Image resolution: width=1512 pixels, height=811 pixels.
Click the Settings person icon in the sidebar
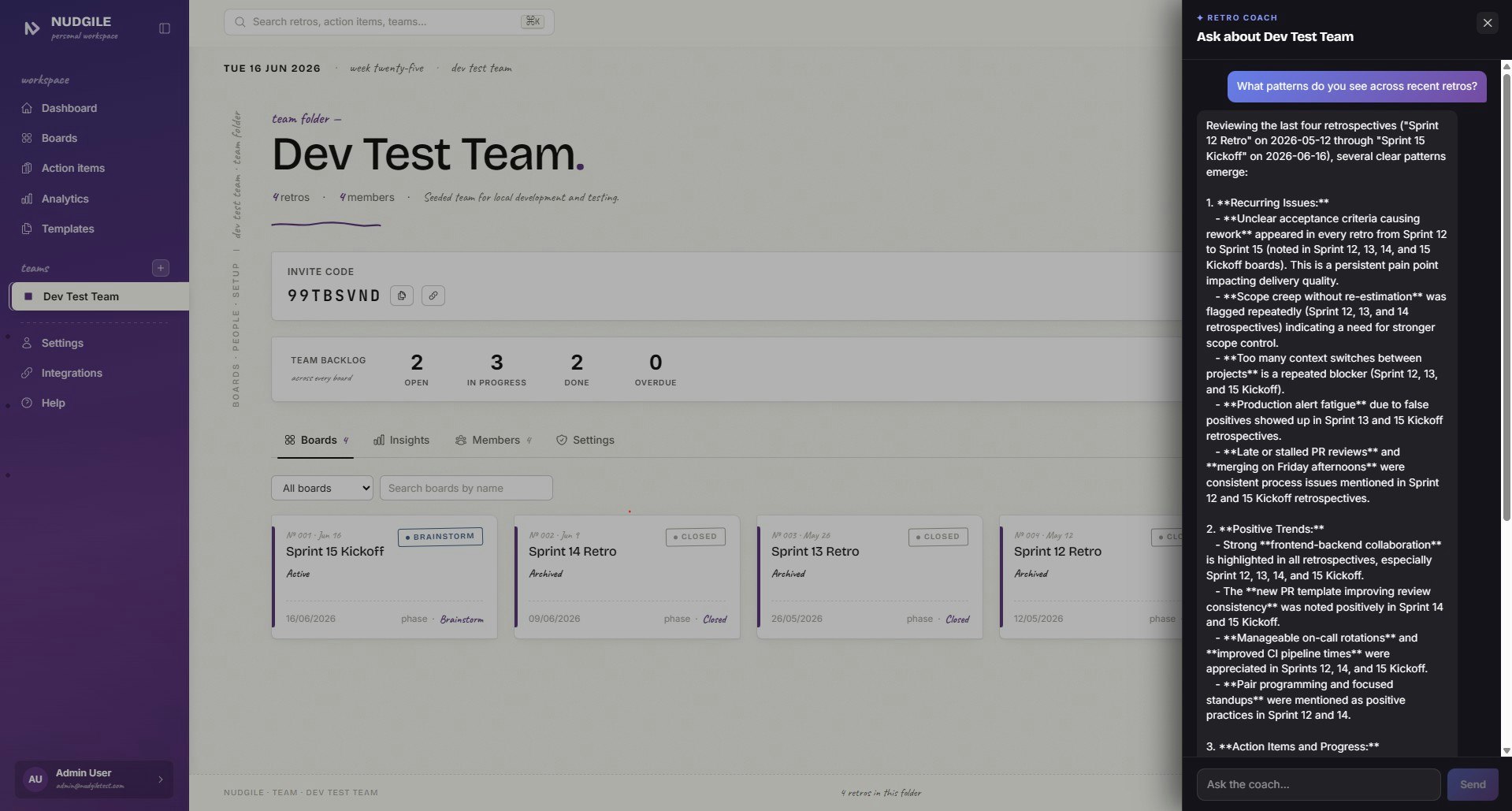(x=27, y=343)
